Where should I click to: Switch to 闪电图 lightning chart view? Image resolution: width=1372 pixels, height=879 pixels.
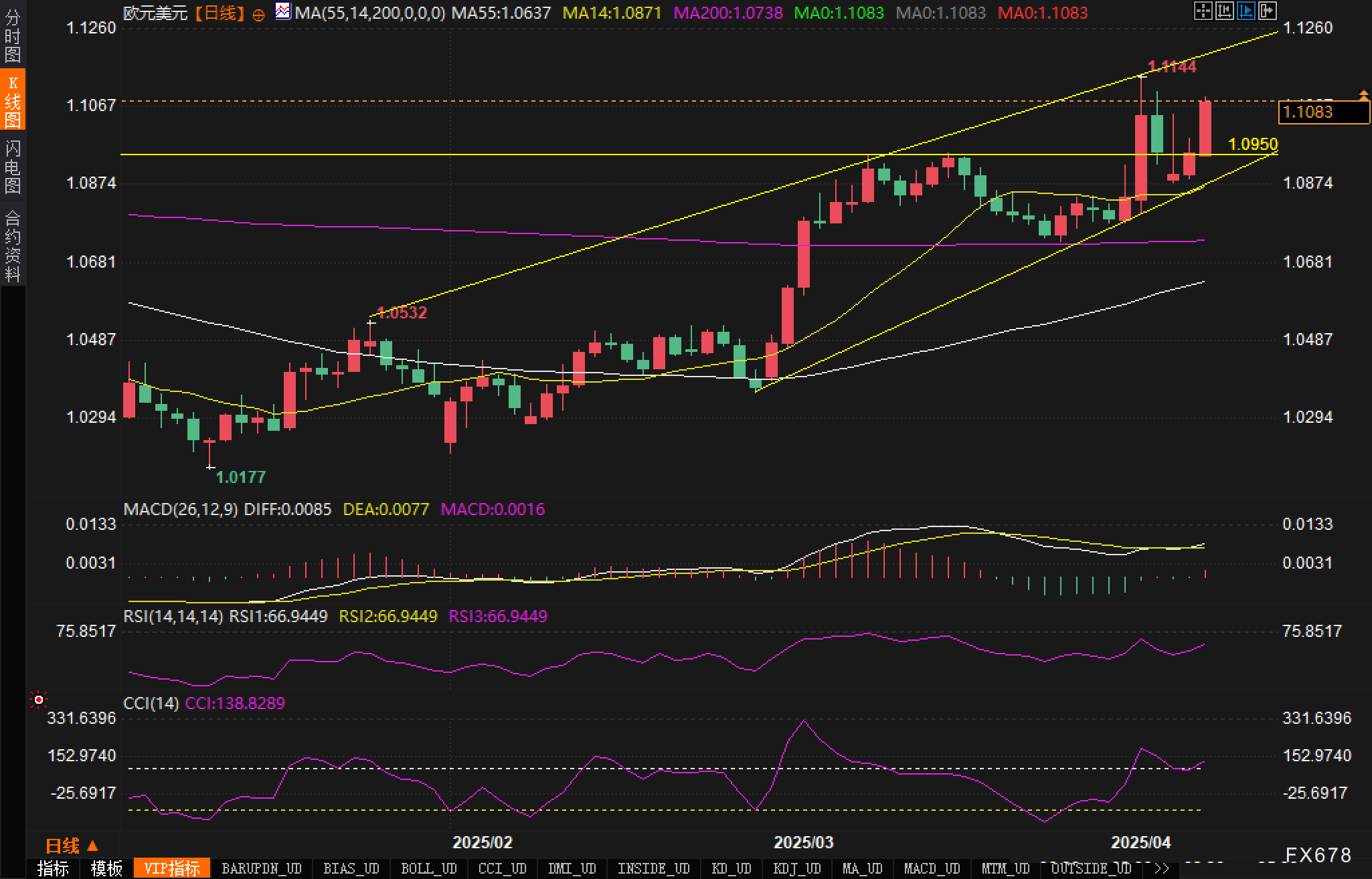click(12, 167)
